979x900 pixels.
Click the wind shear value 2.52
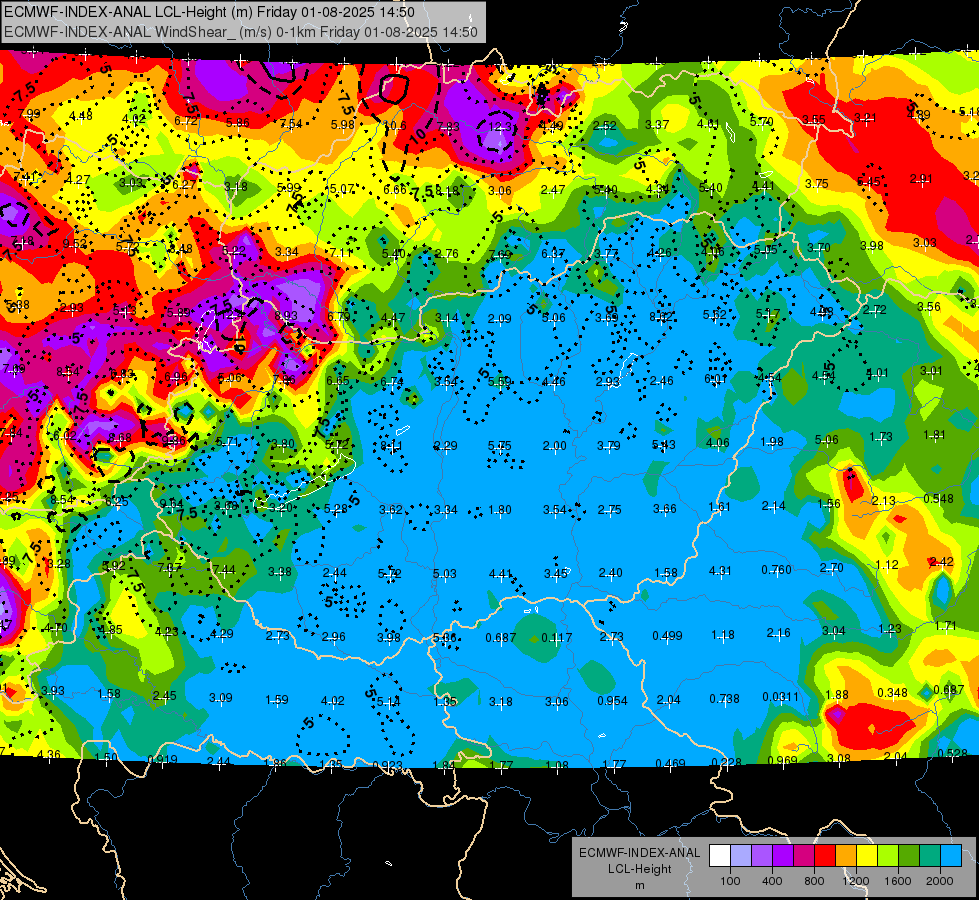[604, 126]
